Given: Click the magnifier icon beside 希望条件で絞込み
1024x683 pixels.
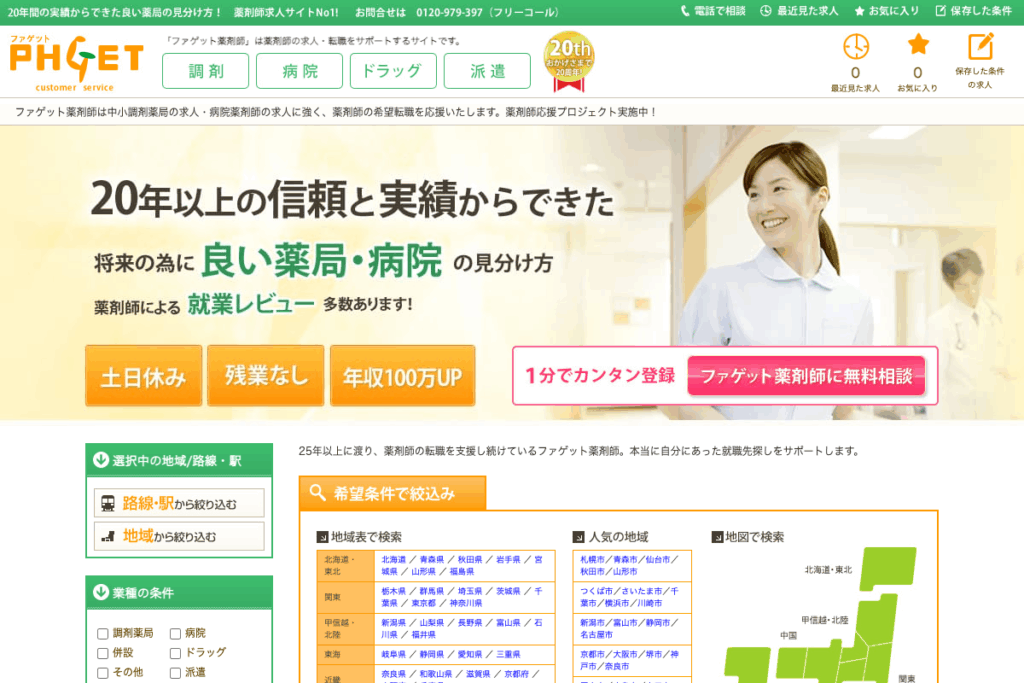Looking at the screenshot, I should 318,493.
